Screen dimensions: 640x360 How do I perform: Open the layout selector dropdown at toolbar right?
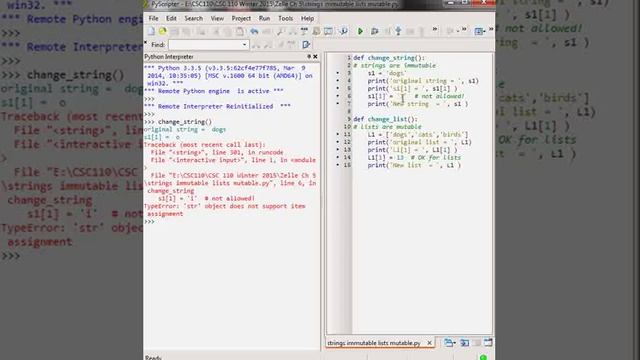pos(480,31)
